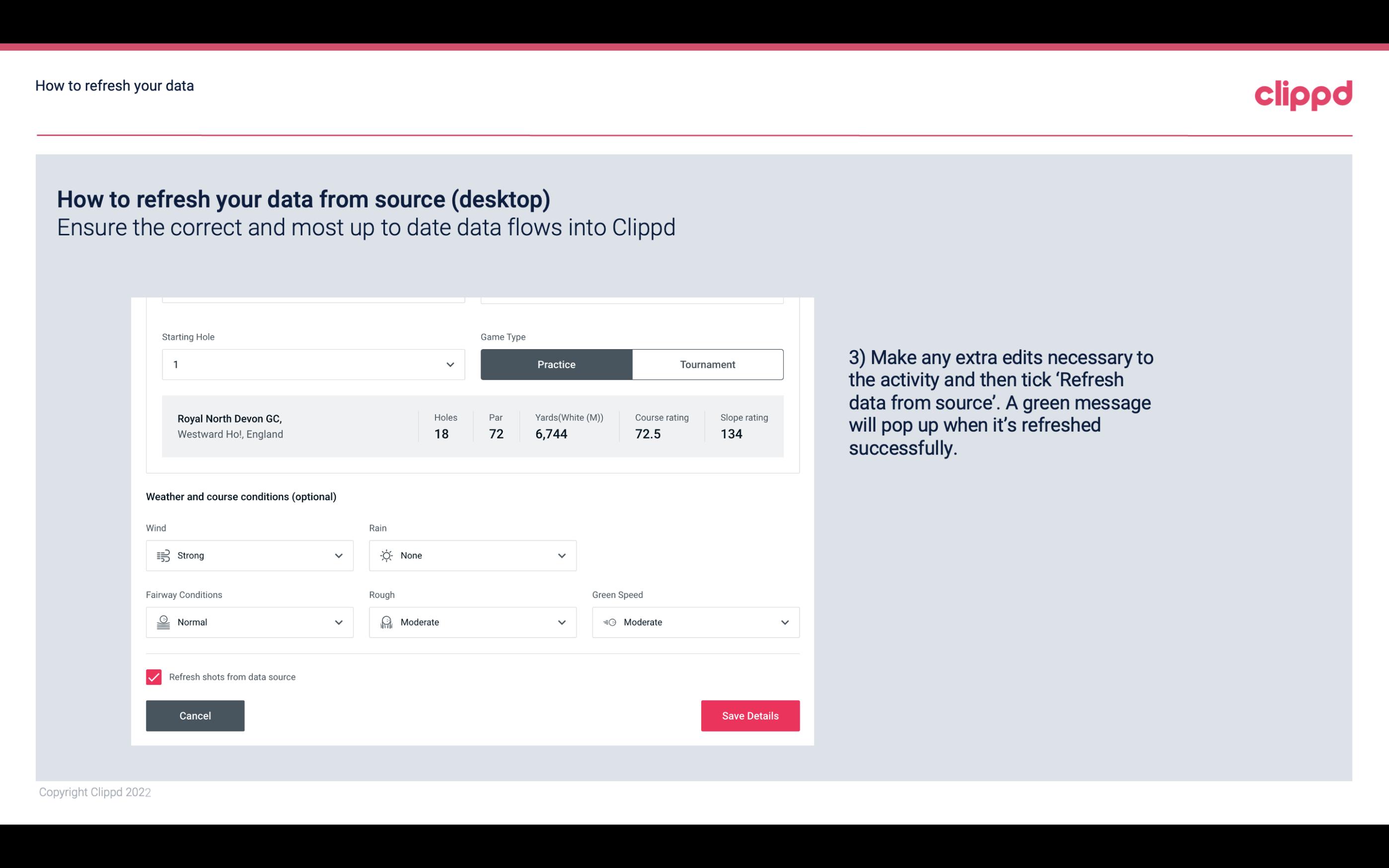Toggle Tournament game type selection
The width and height of the screenshot is (1389, 868).
click(x=707, y=364)
